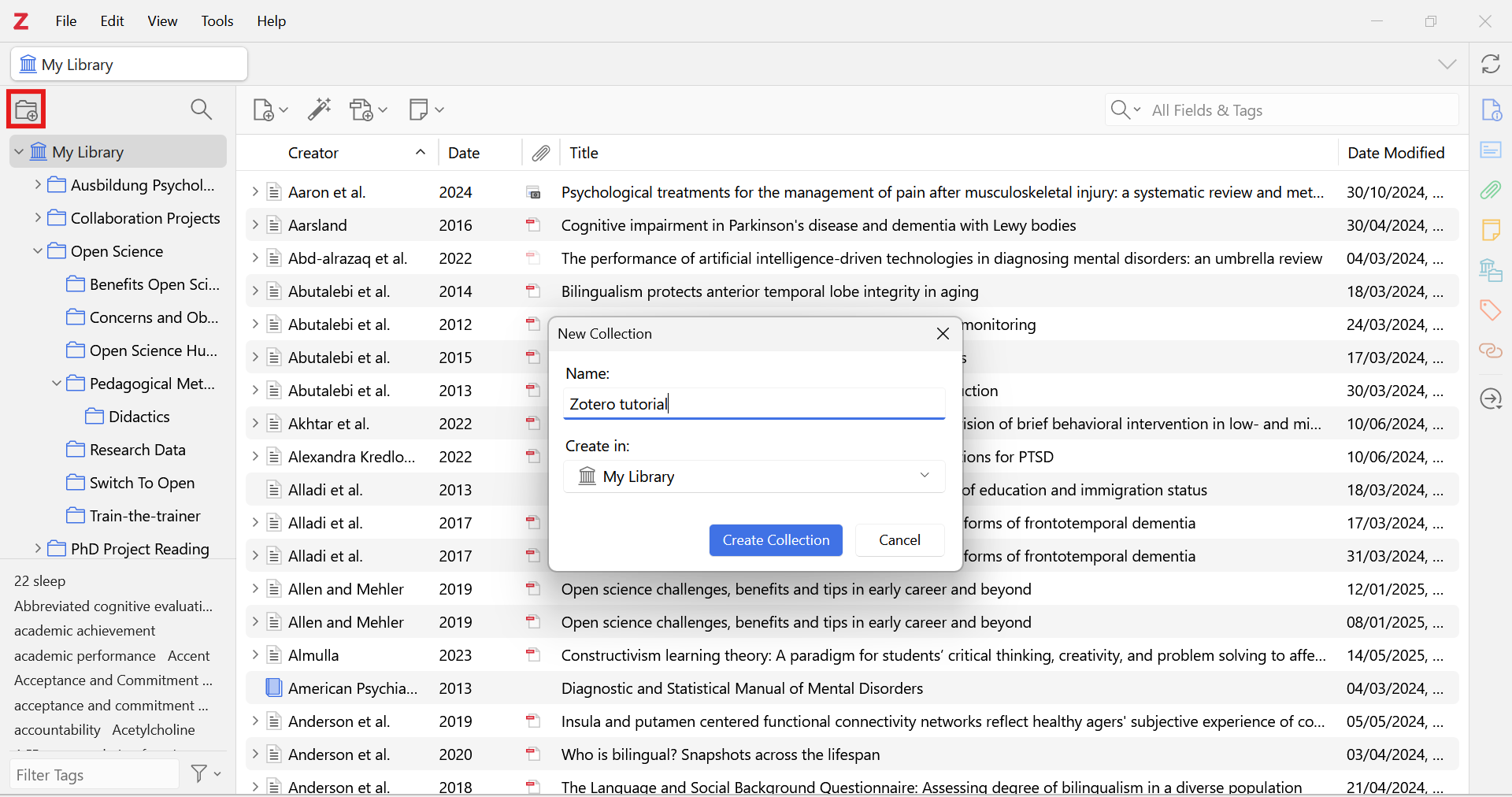Click the collection Name input field
The height and width of the screenshot is (797, 1512).
[x=754, y=404]
